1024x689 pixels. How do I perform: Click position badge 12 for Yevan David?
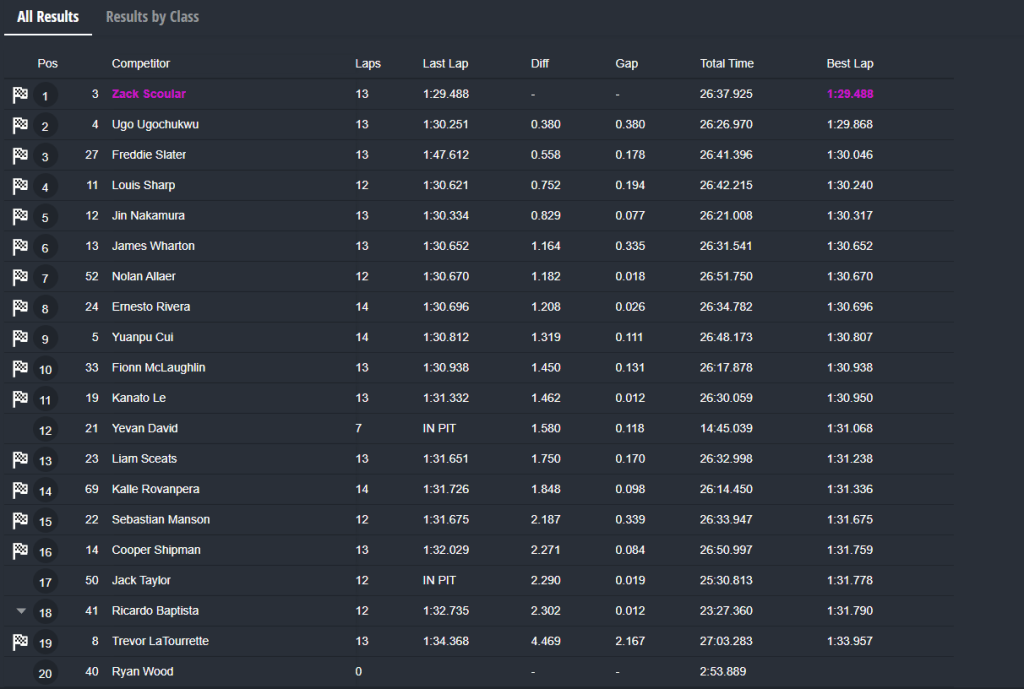[45, 431]
